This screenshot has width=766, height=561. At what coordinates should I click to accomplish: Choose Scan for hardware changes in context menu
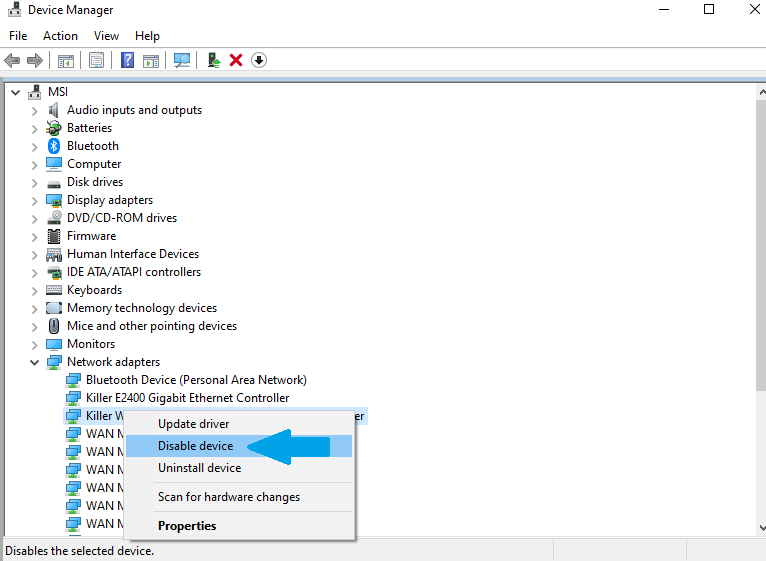point(239,497)
